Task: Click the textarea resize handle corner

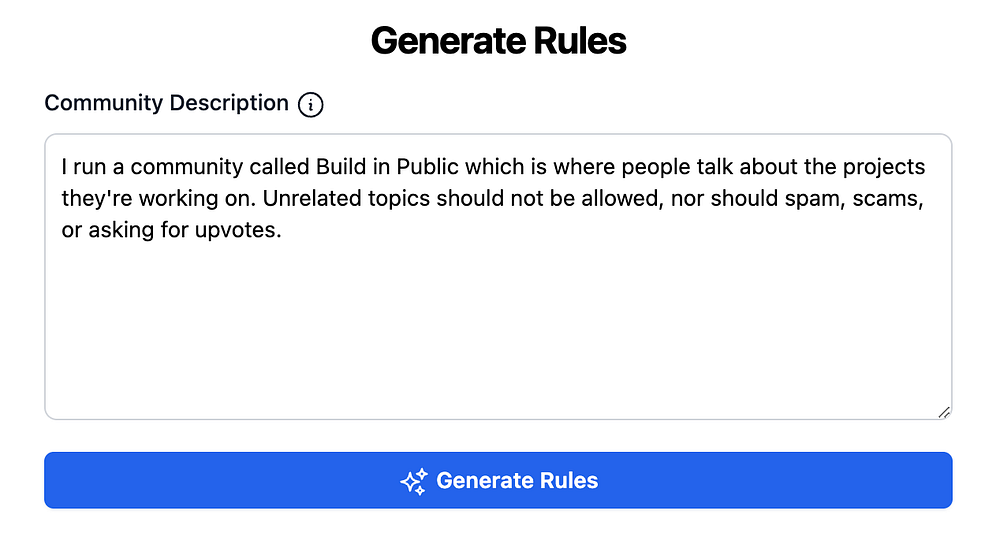Action: pyautogui.click(x=944, y=412)
